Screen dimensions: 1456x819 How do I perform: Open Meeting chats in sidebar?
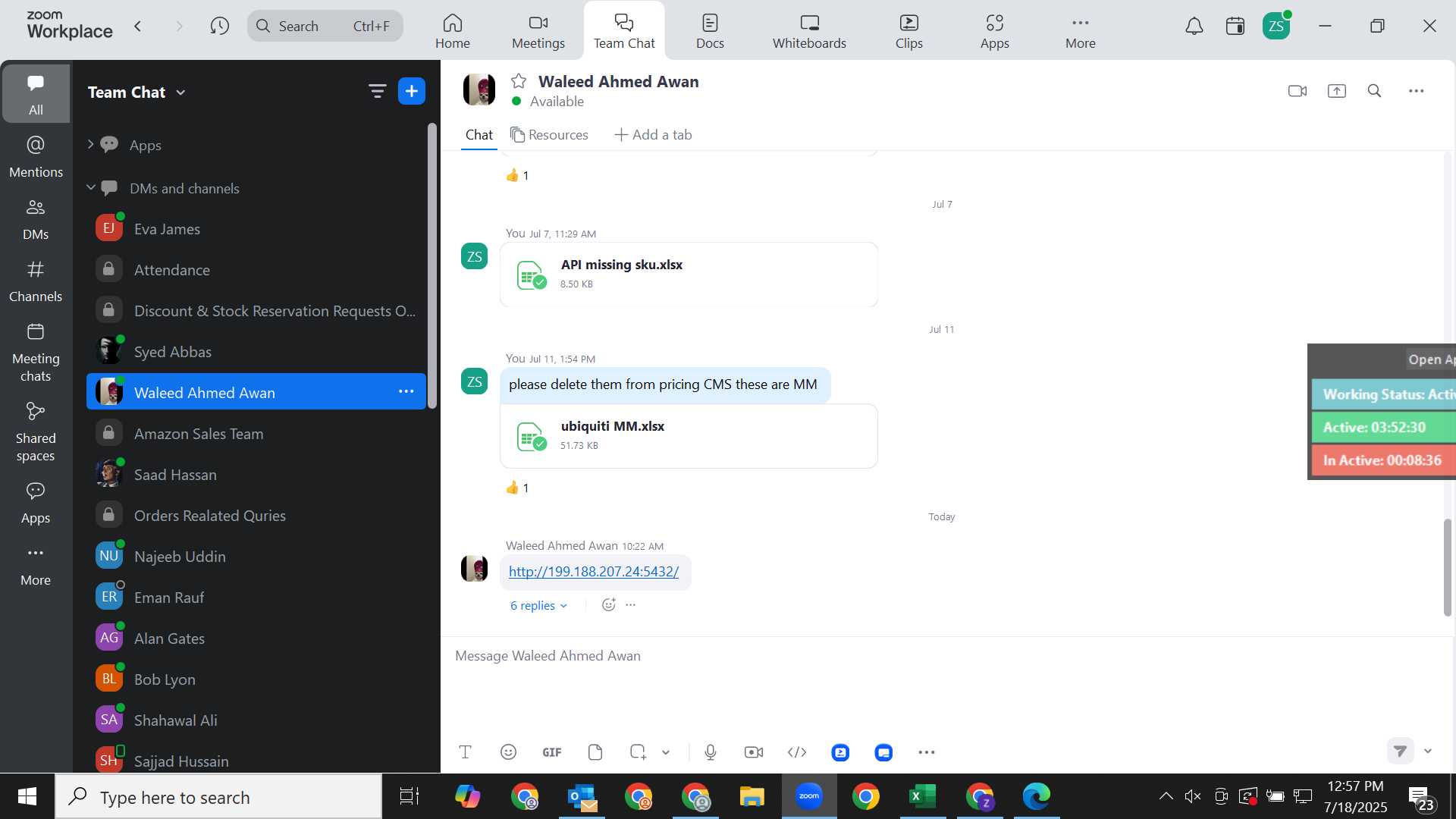[36, 353]
